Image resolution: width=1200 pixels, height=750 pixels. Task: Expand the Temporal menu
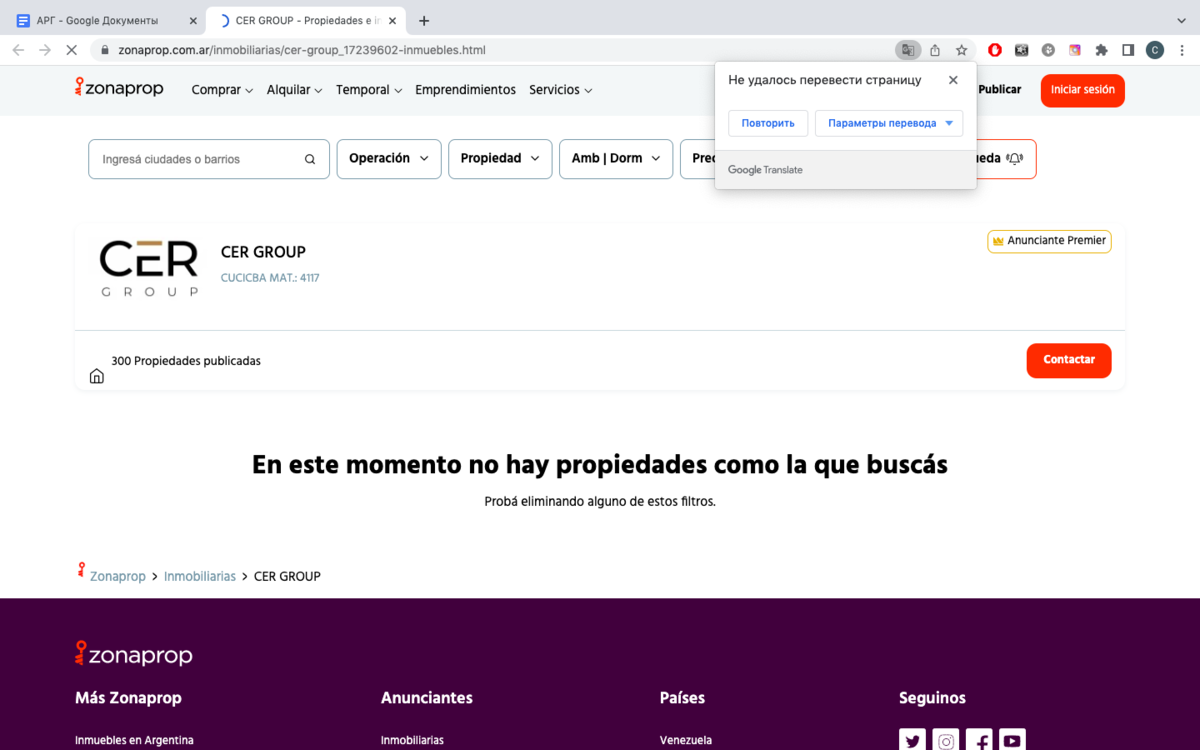click(369, 90)
